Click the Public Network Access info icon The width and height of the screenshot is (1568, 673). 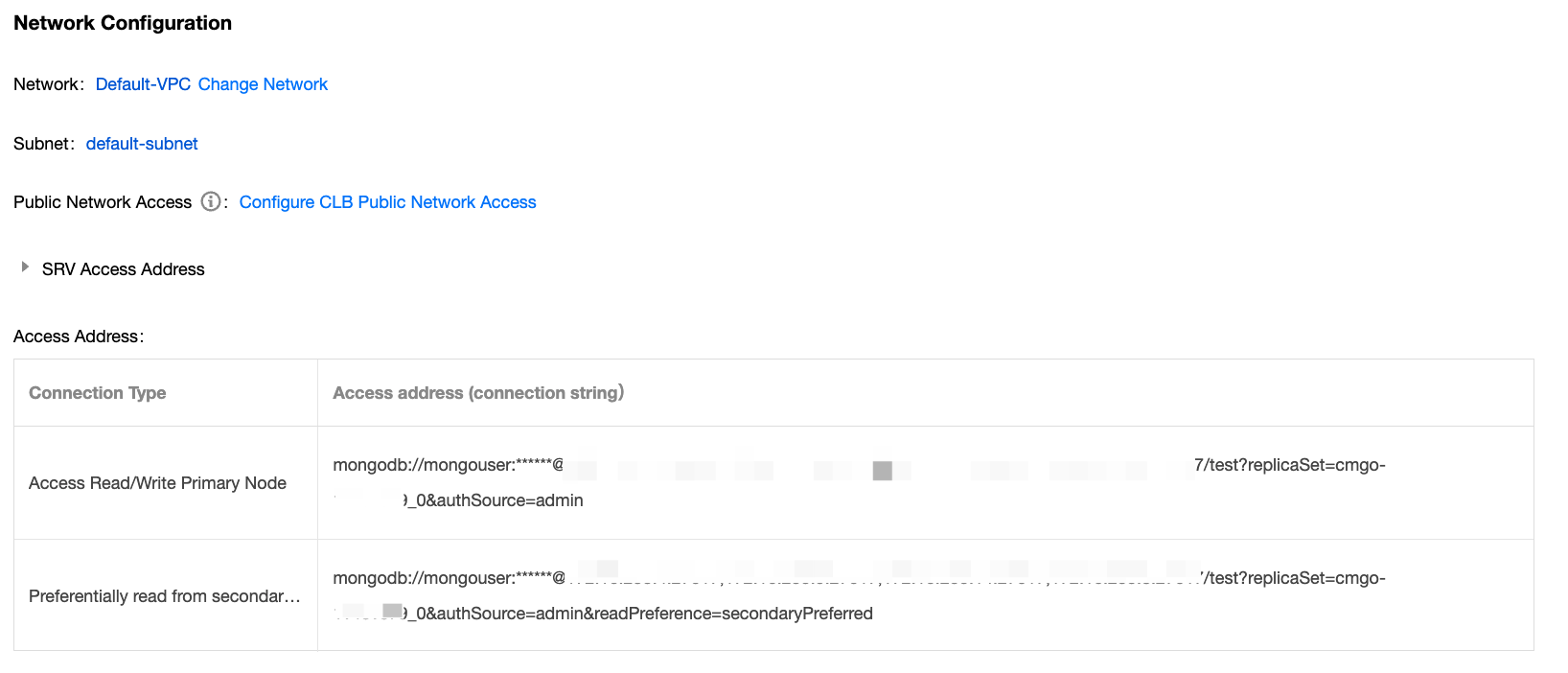click(x=211, y=202)
